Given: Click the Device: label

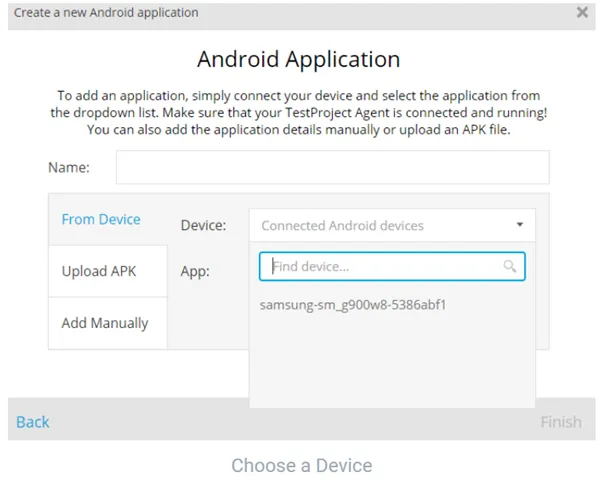Looking at the screenshot, I should [203, 226].
